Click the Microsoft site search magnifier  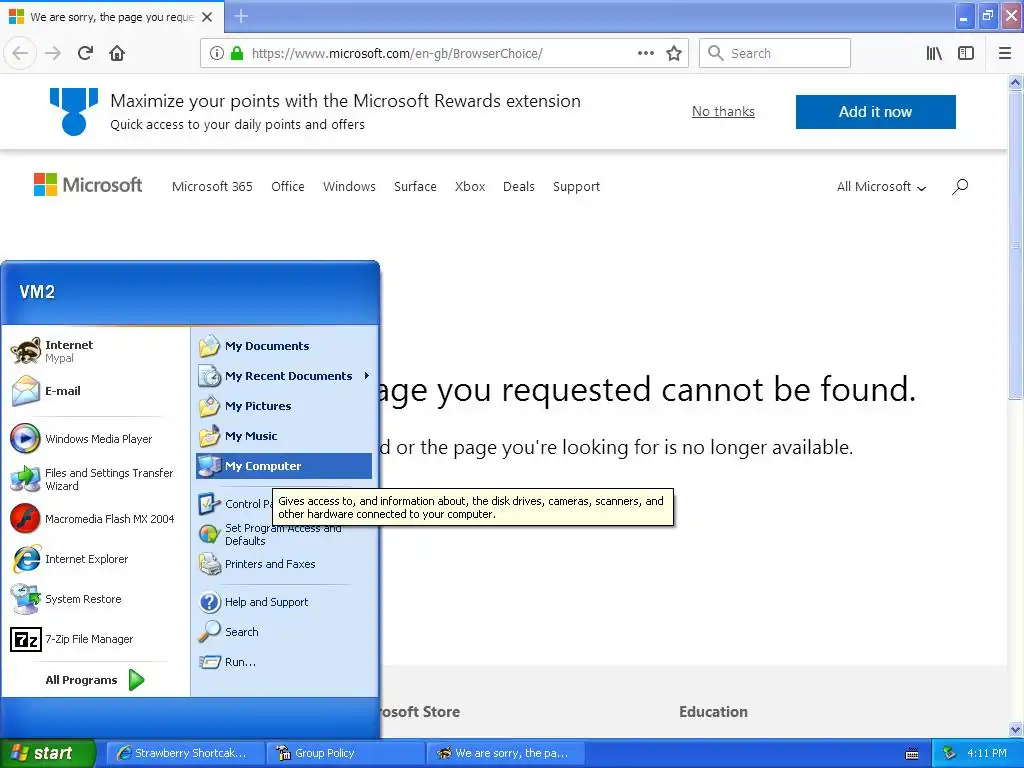point(959,187)
